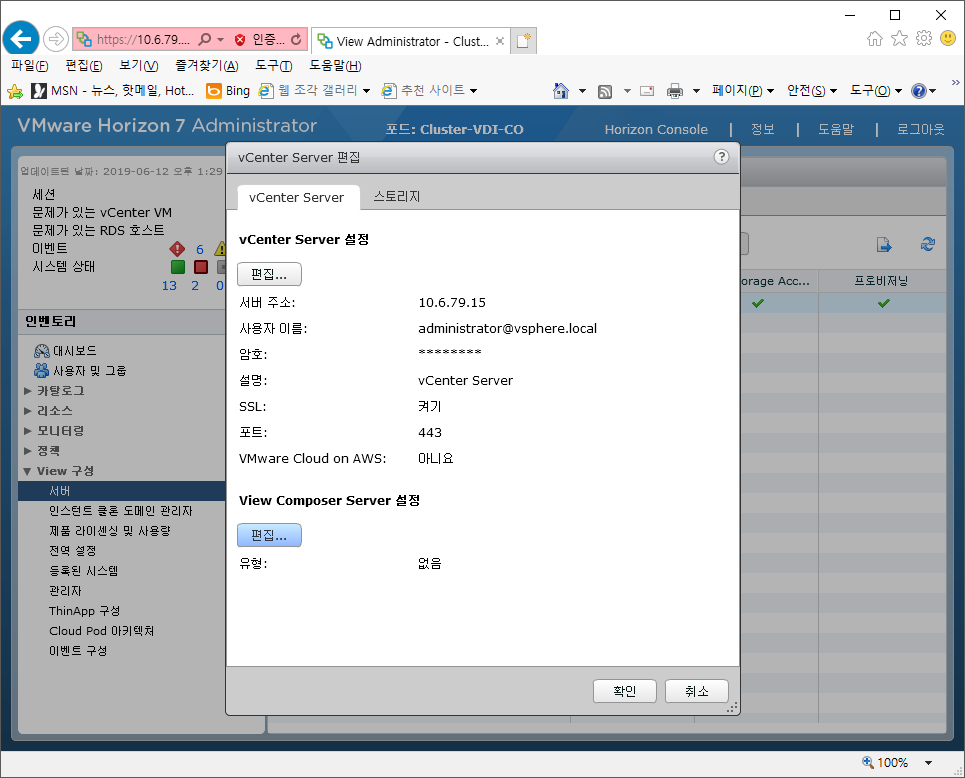Click the 로그아웃 header link
965x778 pixels.
click(920, 129)
